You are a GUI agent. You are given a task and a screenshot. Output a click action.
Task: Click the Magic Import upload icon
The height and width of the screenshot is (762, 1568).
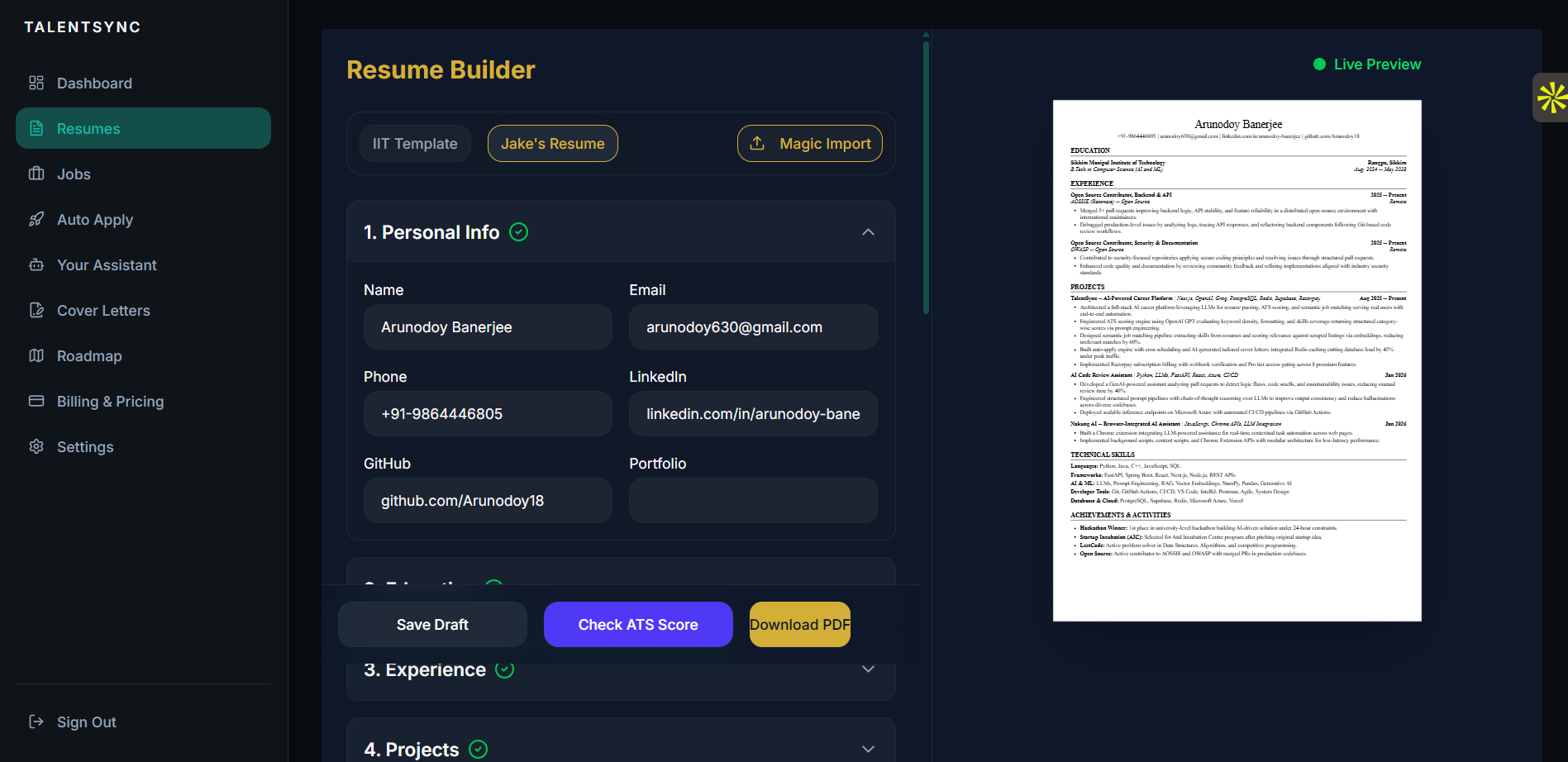(x=757, y=143)
